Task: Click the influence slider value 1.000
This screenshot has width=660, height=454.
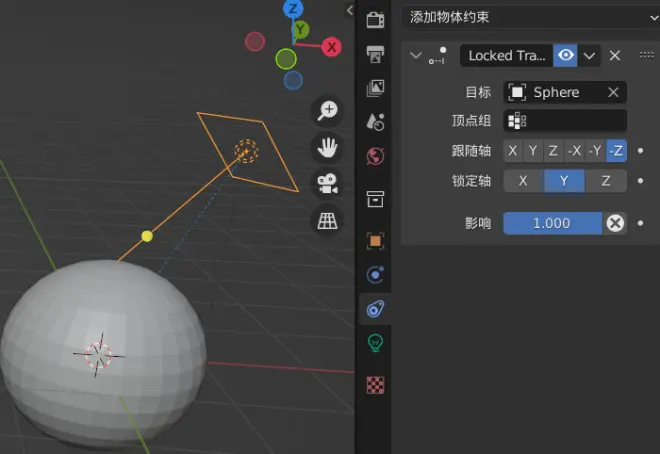Action: [x=552, y=223]
